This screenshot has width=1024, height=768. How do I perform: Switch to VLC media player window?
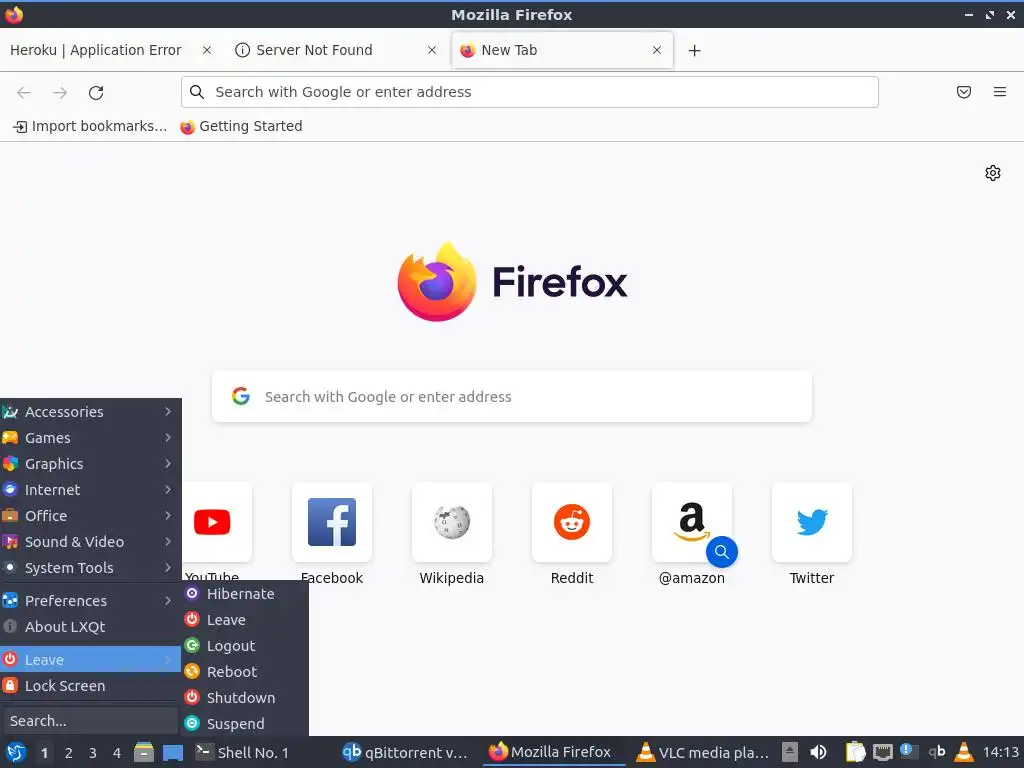pos(703,752)
